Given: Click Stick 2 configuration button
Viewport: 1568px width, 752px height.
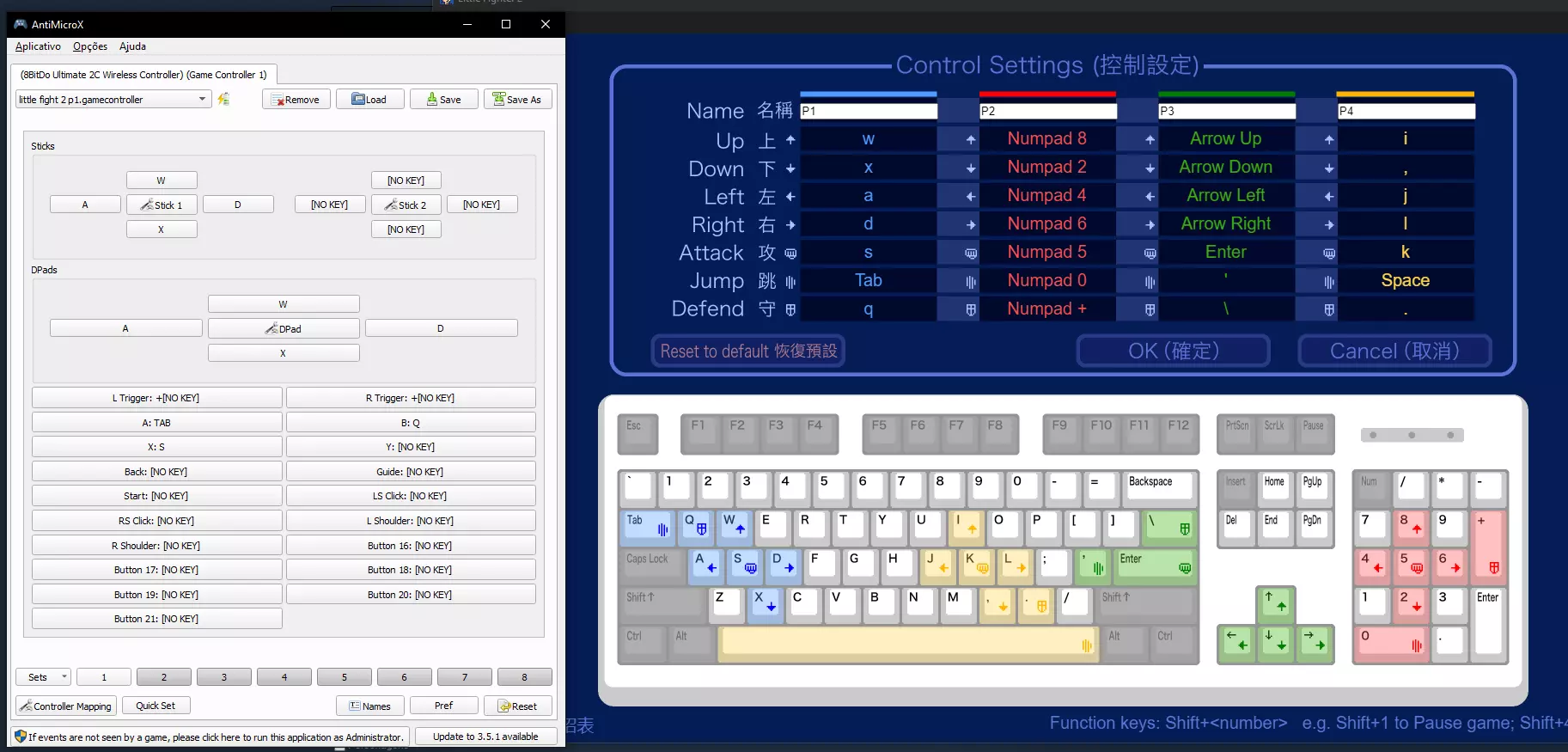Looking at the screenshot, I should coord(406,205).
